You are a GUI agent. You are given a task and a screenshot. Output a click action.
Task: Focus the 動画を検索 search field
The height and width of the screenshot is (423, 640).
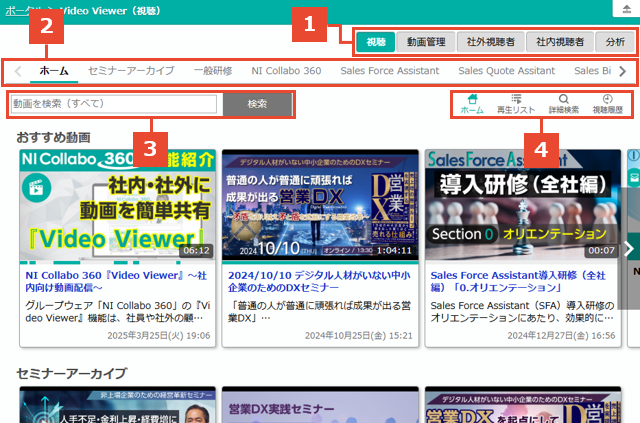point(114,104)
